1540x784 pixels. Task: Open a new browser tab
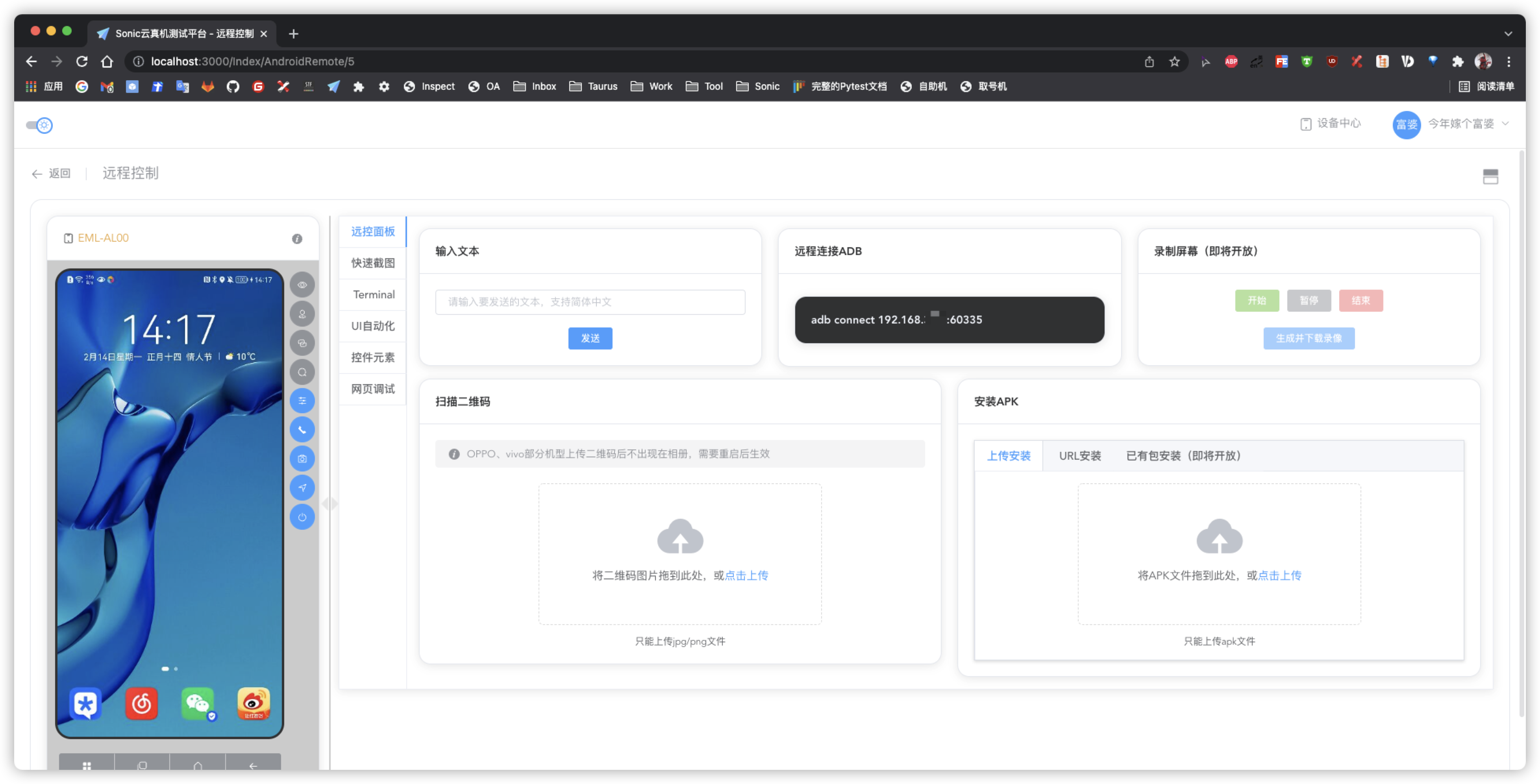(294, 34)
